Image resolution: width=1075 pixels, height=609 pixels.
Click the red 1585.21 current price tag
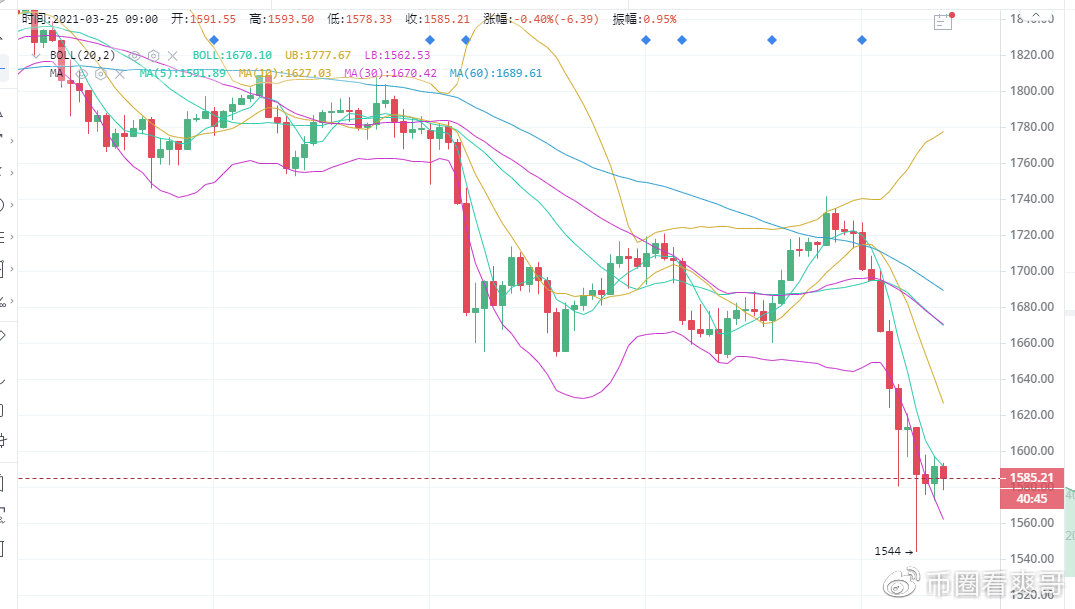(1032, 478)
